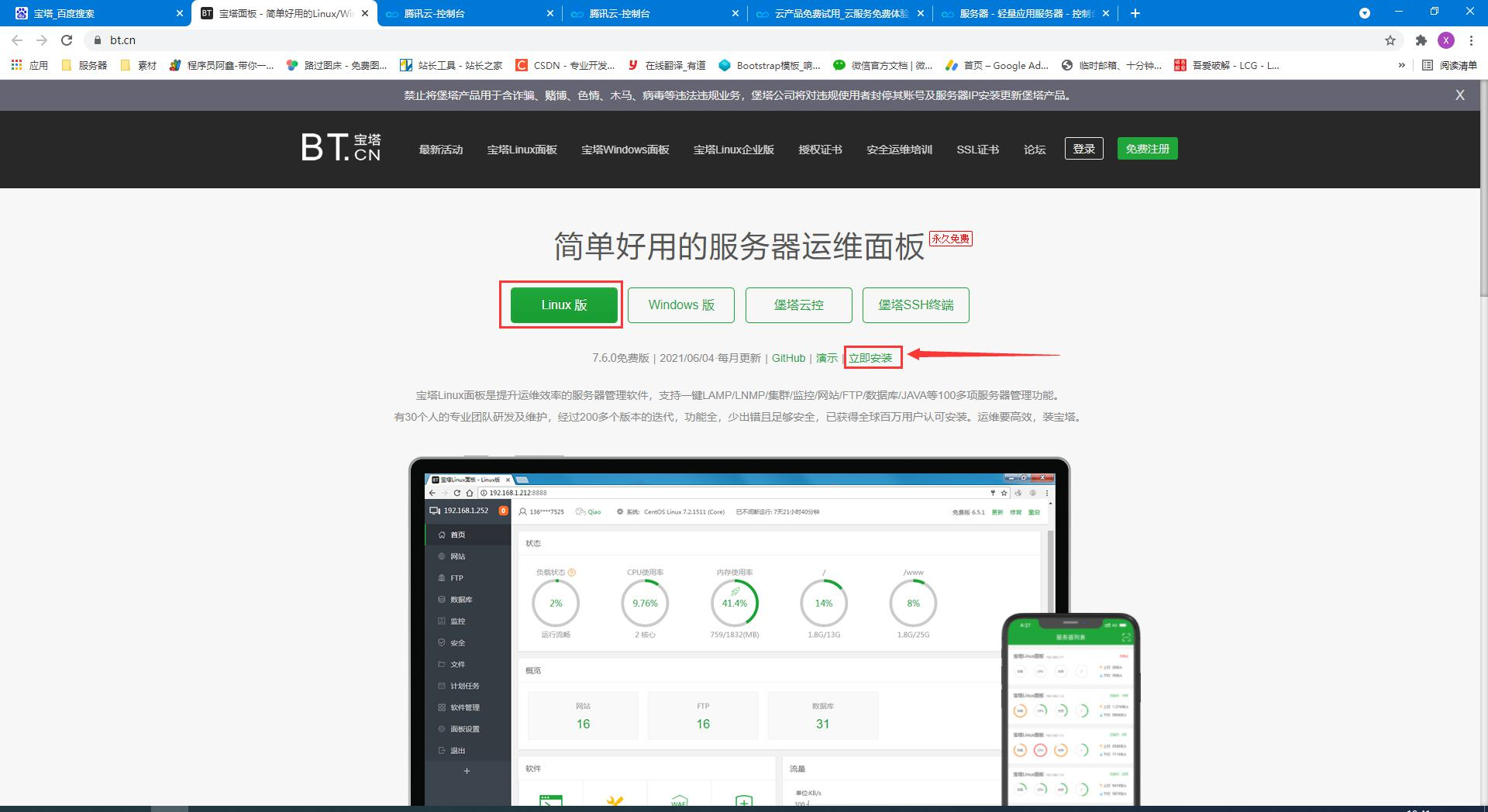Viewport: 1488px width, 812px height.
Task: Open the tab search dropdown arrow
Action: [x=1365, y=13]
